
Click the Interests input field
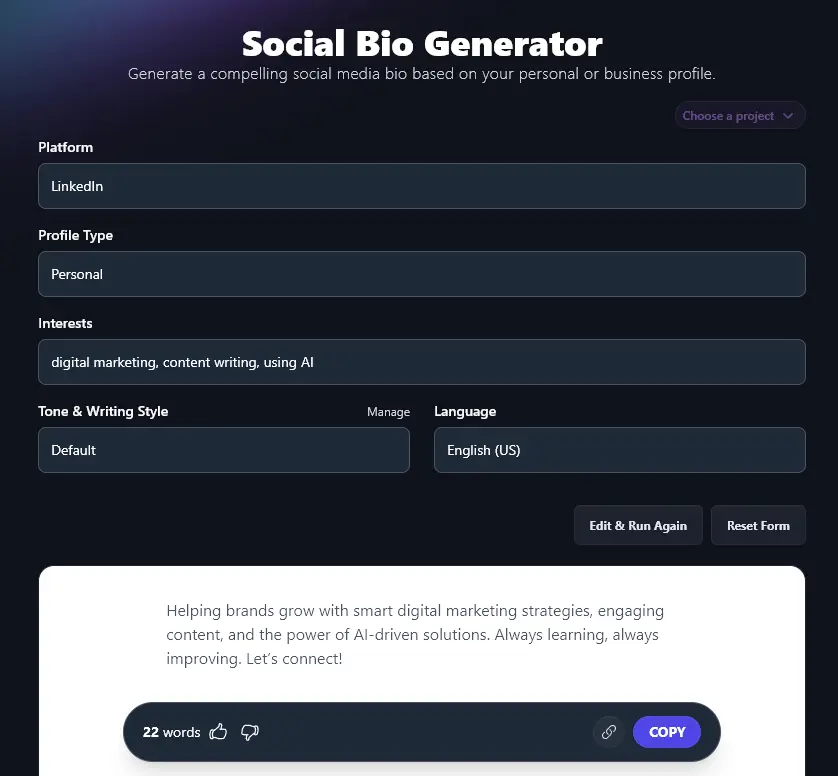coord(421,362)
